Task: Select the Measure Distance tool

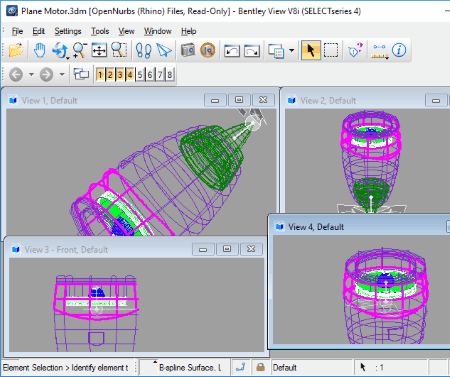Action: (x=379, y=51)
